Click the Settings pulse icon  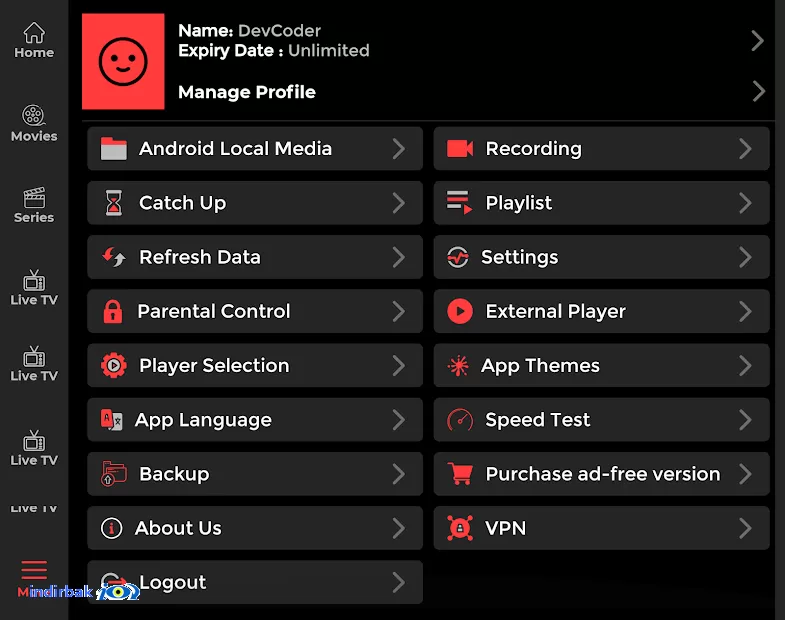click(x=458, y=257)
